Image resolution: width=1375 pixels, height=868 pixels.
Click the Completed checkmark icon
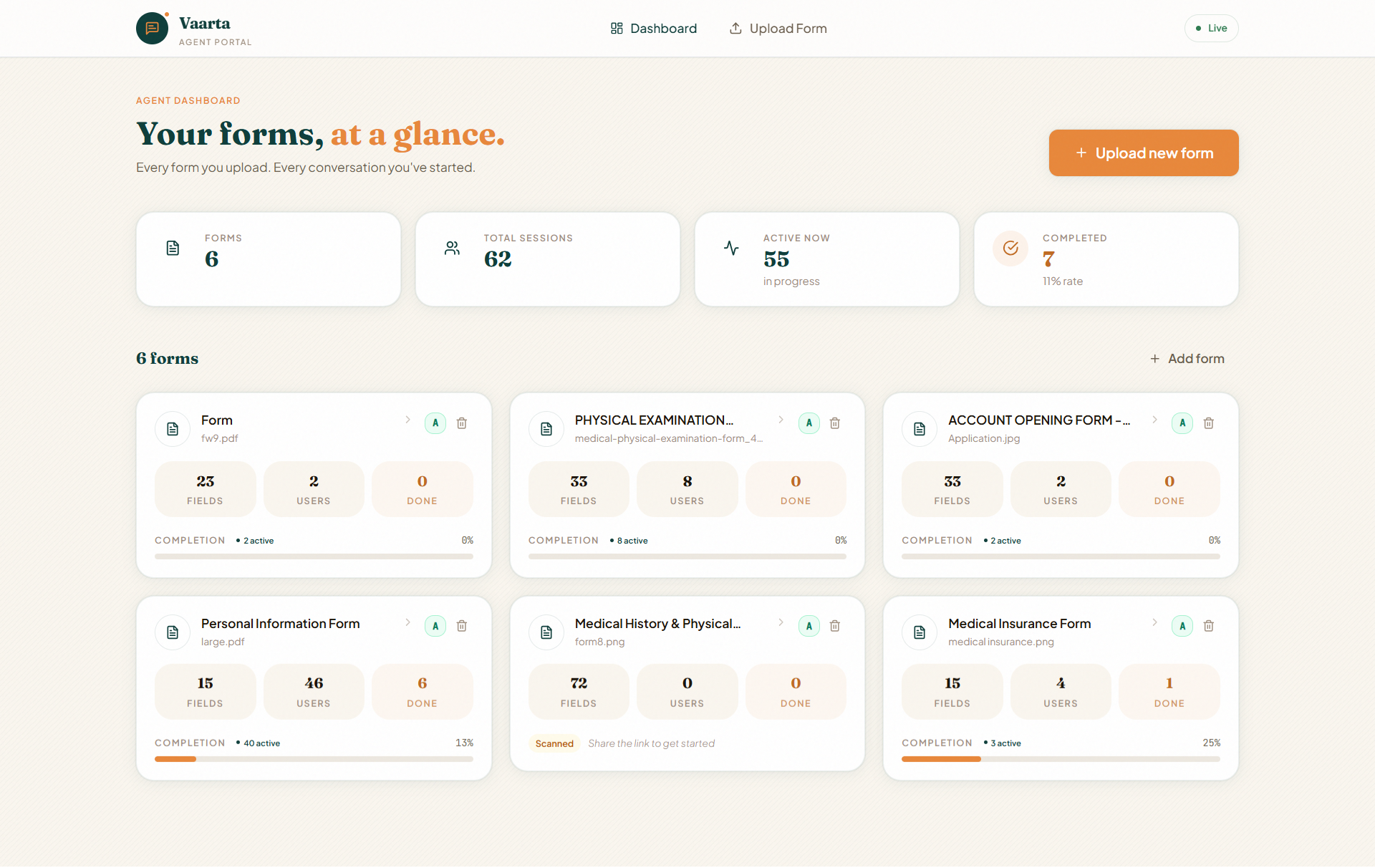(x=1010, y=248)
